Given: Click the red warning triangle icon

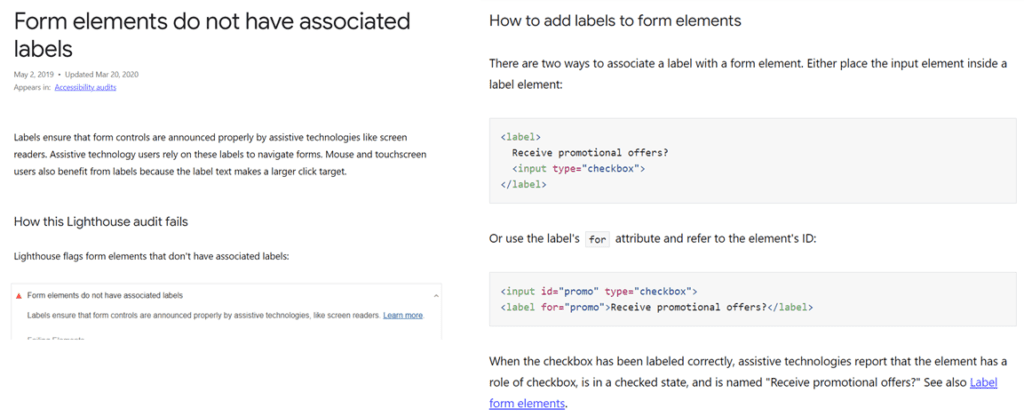Looking at the screenshot, I should (19, 296).
